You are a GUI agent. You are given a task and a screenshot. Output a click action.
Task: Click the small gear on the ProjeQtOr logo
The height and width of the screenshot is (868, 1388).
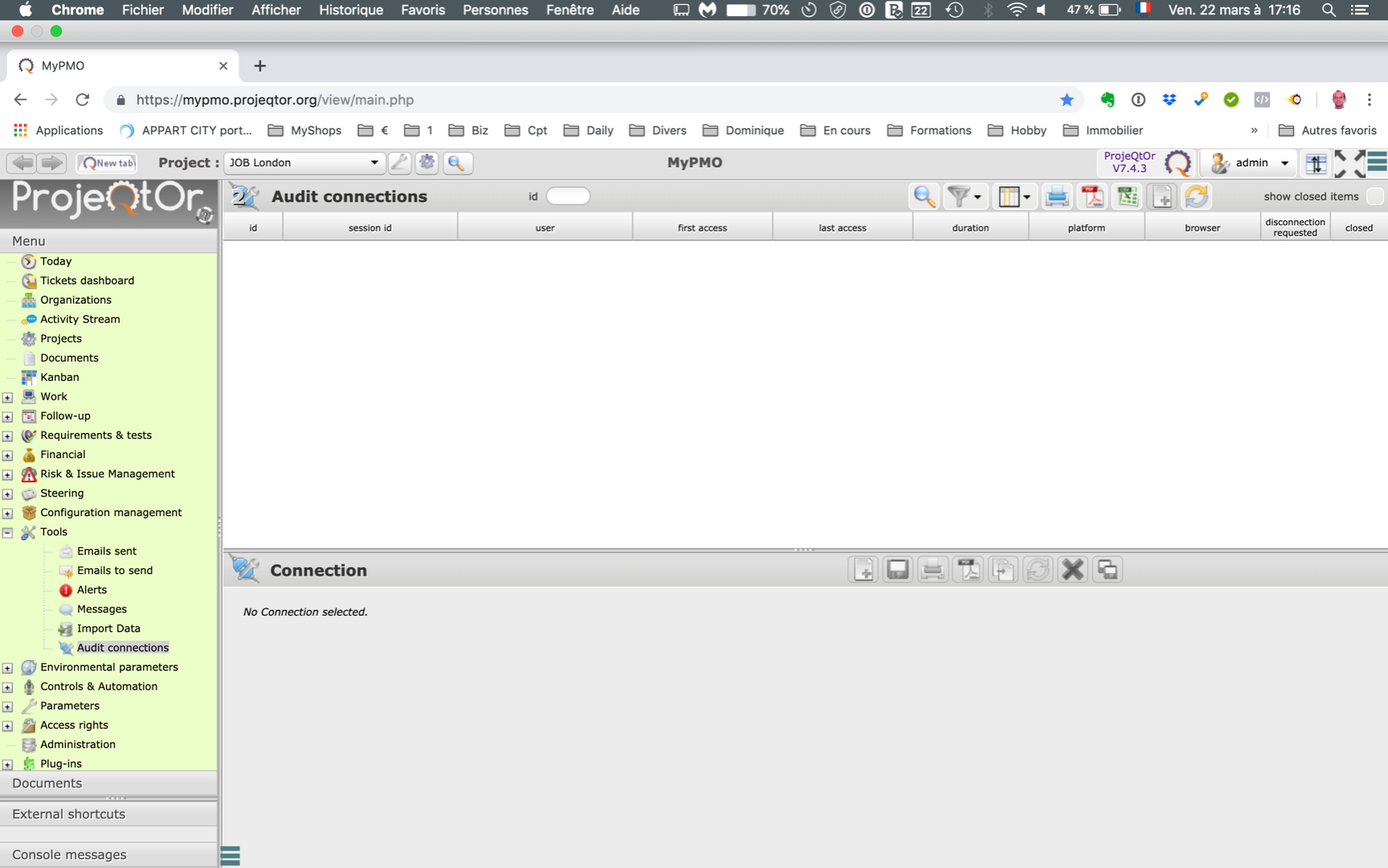[x=204, y=215]
